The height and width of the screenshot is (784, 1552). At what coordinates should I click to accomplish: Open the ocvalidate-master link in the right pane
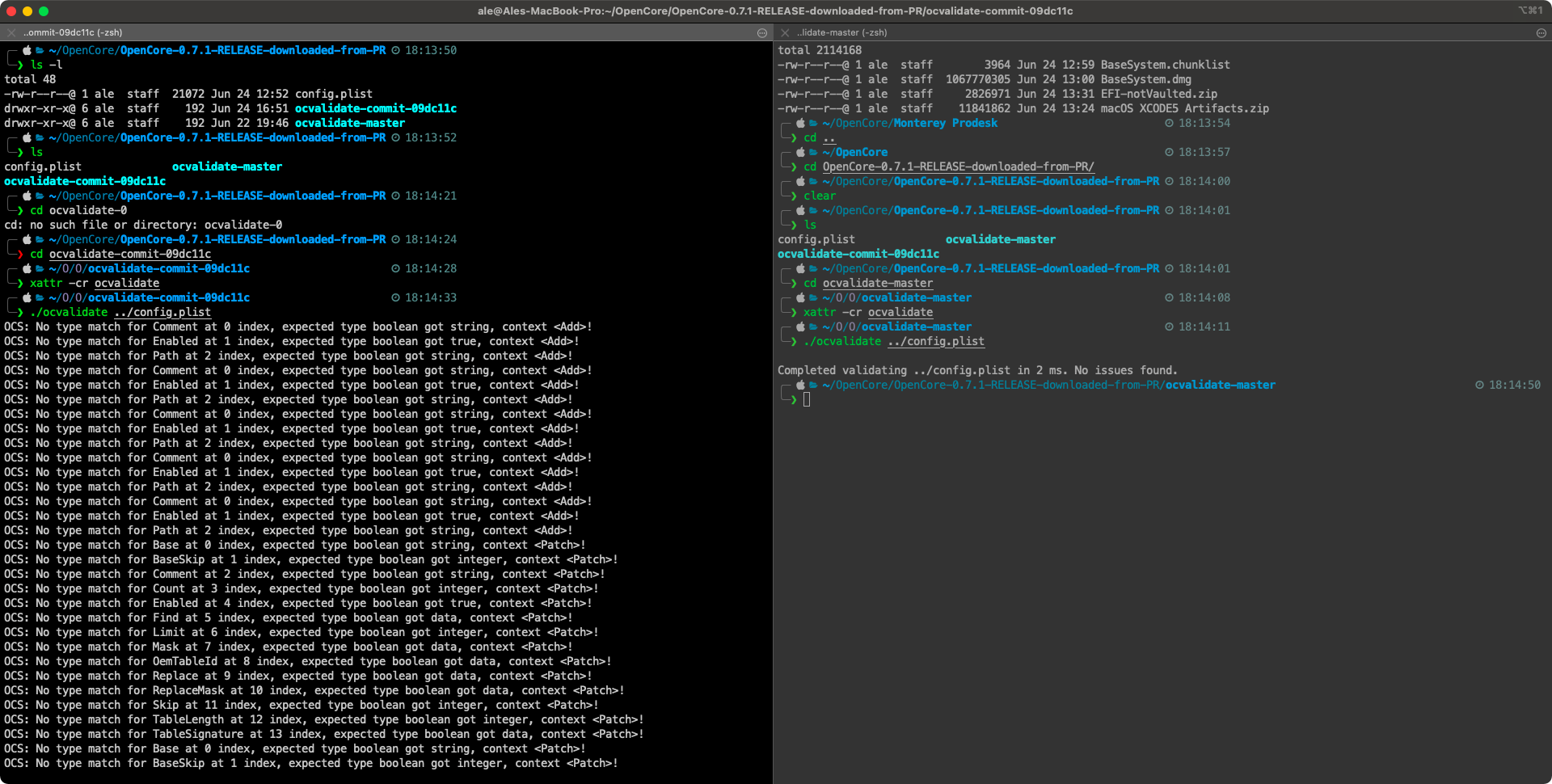(x=877, y=283)
